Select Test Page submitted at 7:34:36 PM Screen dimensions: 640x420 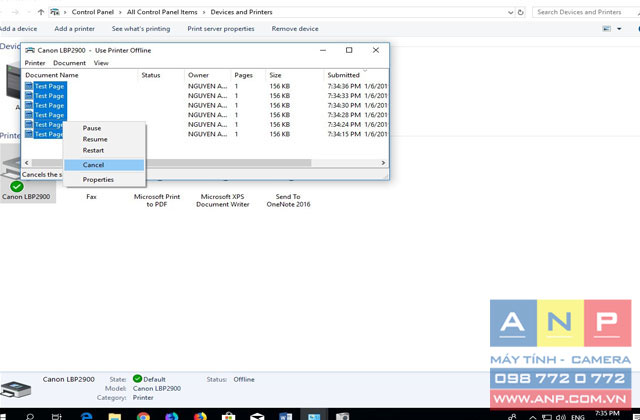206,86
